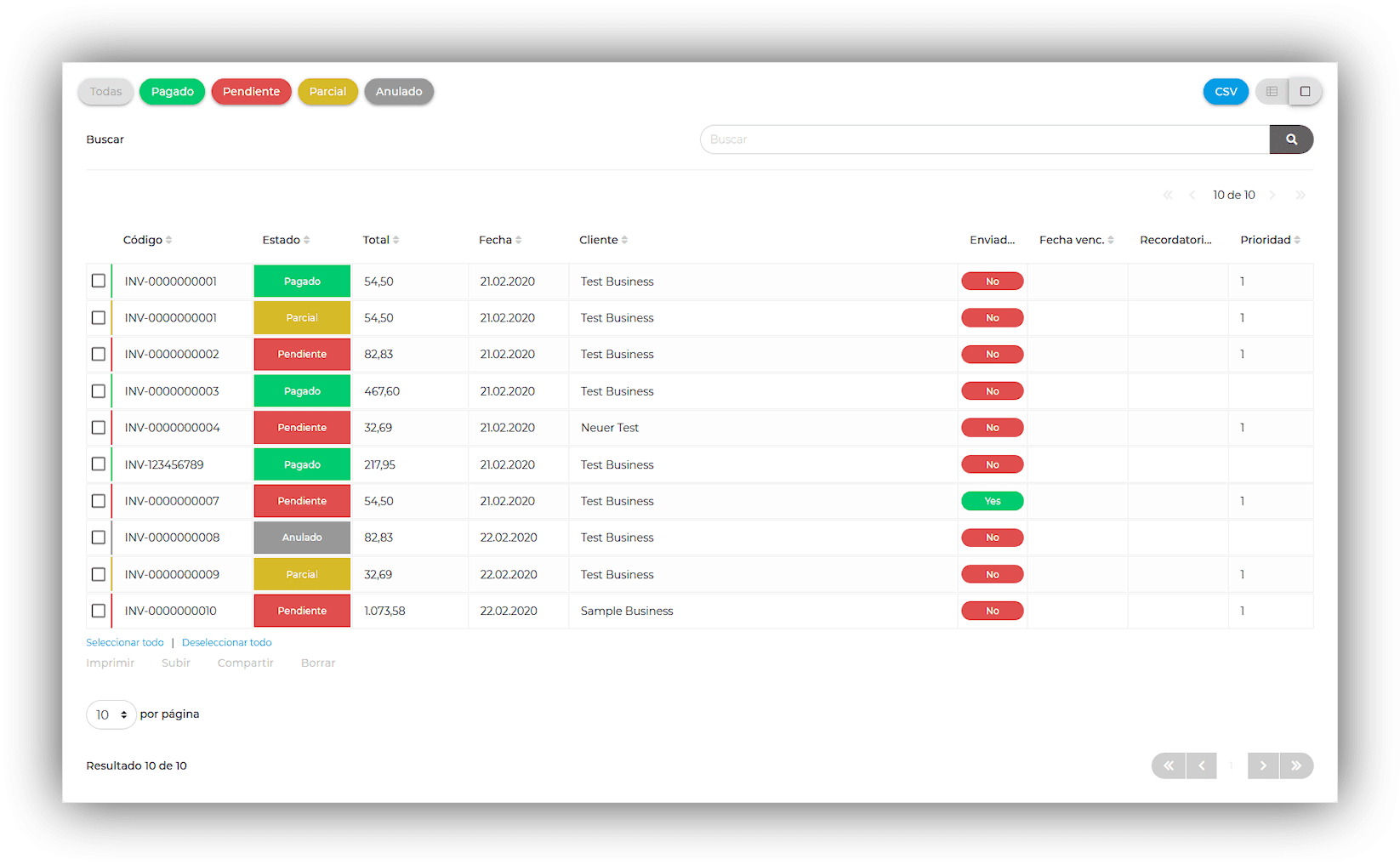Open the 10 per page dropdown
1400x865 pixels.
pos(111,714)
